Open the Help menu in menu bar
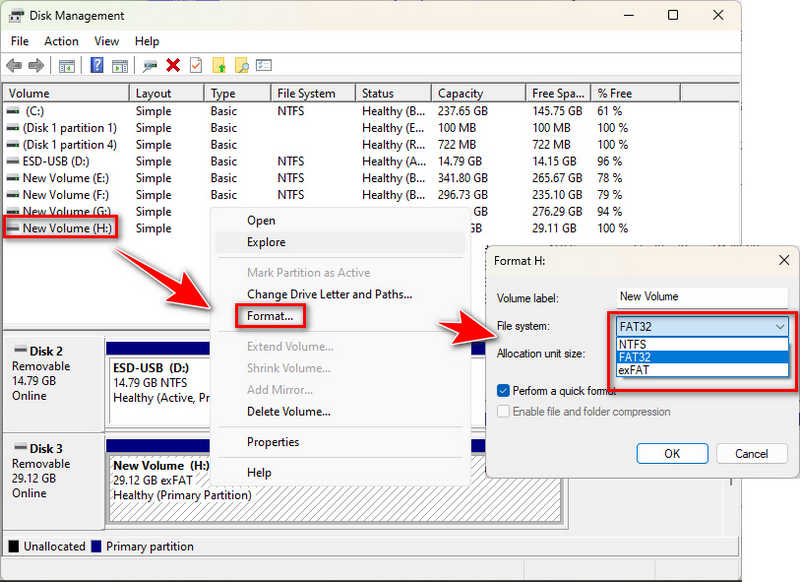800x582 pixels. [x=147, y=41]
